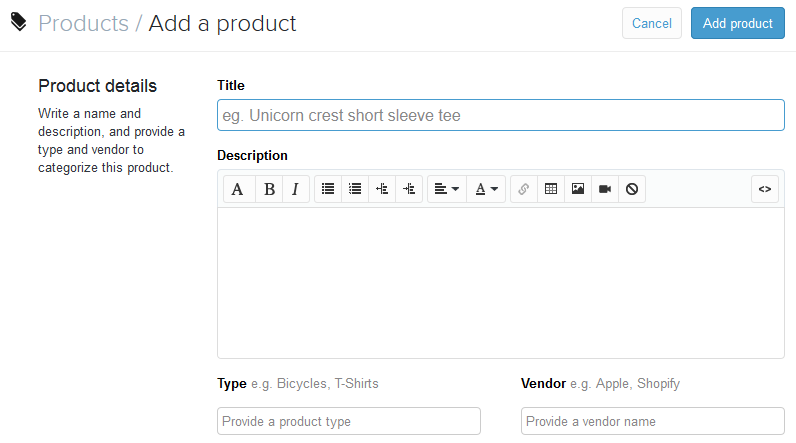Click the vendor name input field
Screen dimensions: 796x443
tap(652, 421)
